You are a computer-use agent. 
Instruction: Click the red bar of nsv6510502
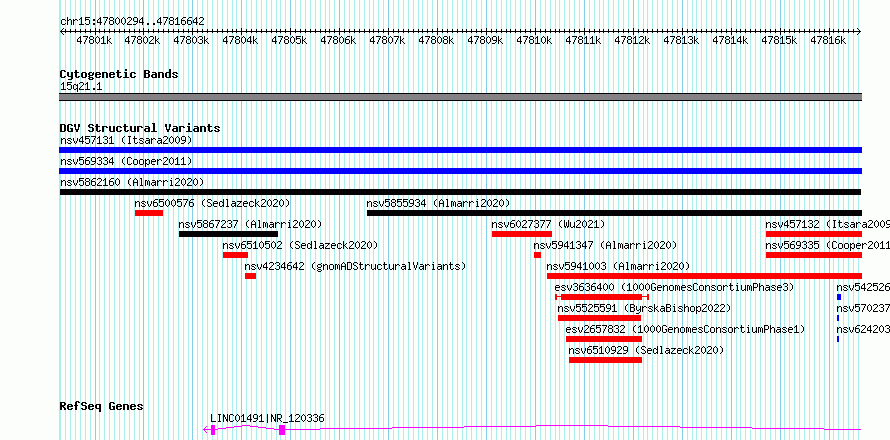click(x=235, y=255)
